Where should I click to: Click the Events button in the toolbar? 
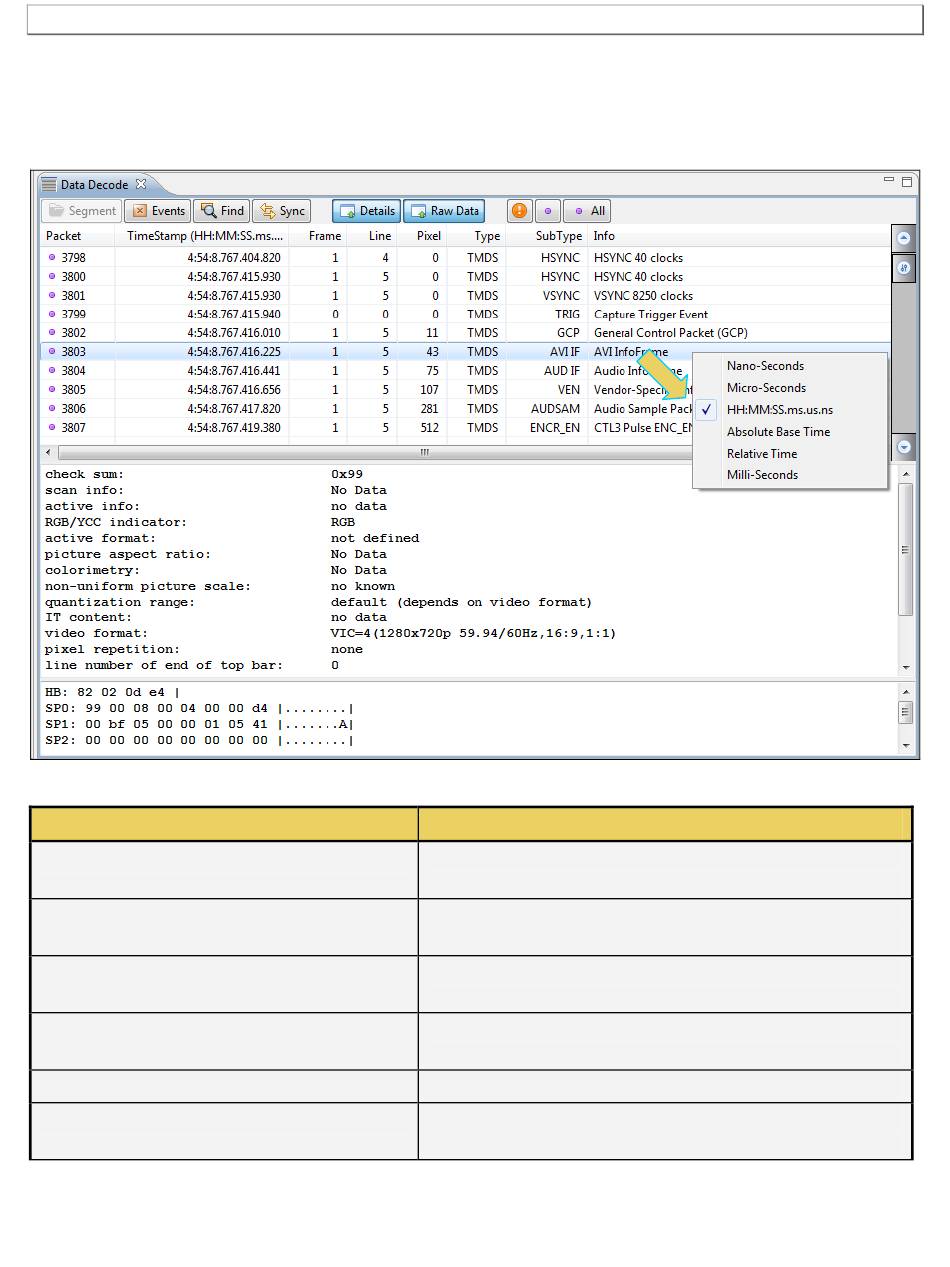point(158,211)
